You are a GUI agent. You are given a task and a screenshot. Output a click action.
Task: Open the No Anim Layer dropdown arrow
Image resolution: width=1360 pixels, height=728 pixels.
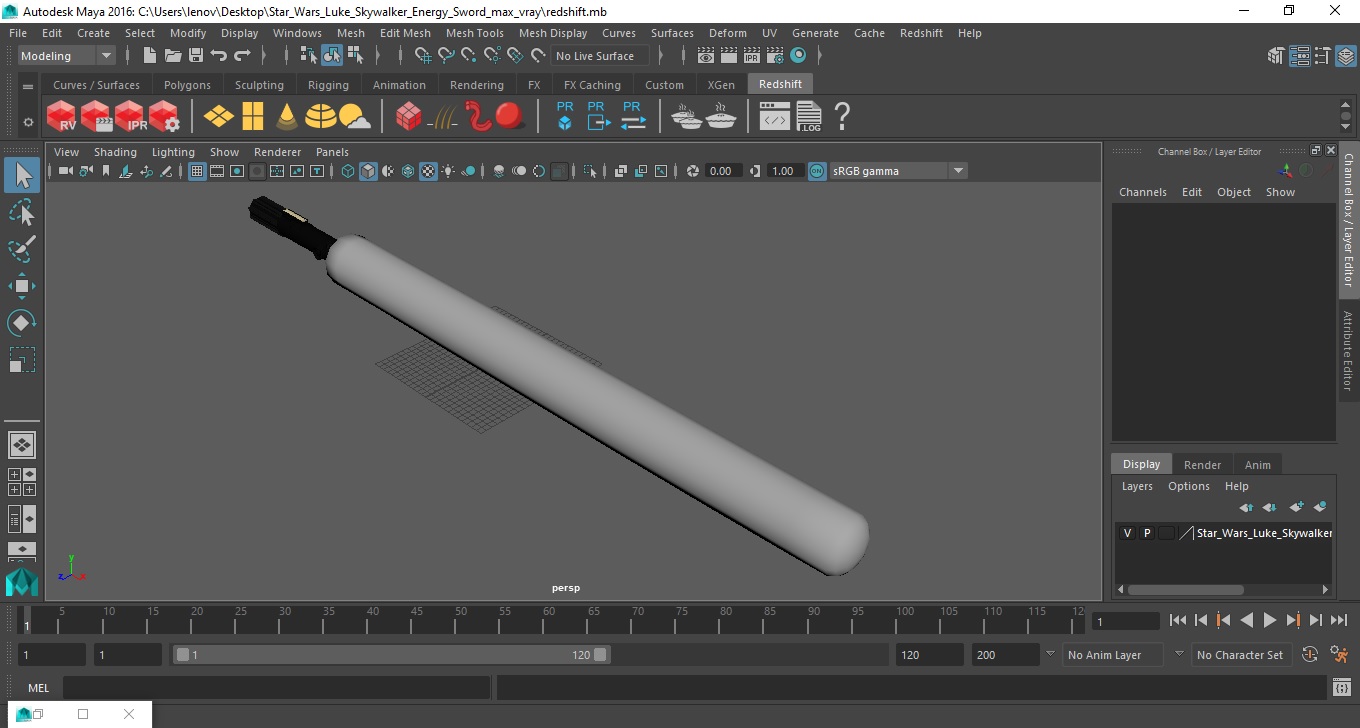1050,654
